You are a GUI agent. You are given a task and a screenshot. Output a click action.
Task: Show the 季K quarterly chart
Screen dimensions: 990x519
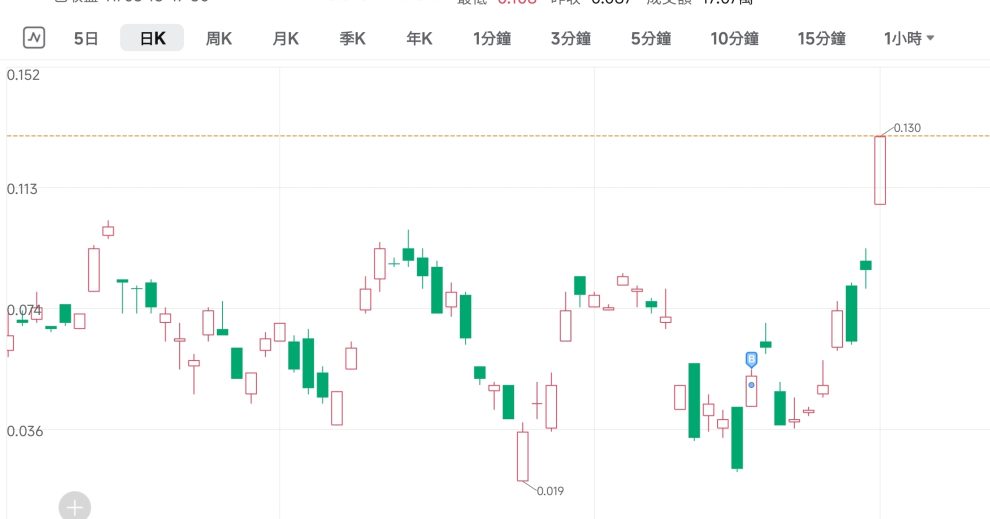tap(353, 39)
